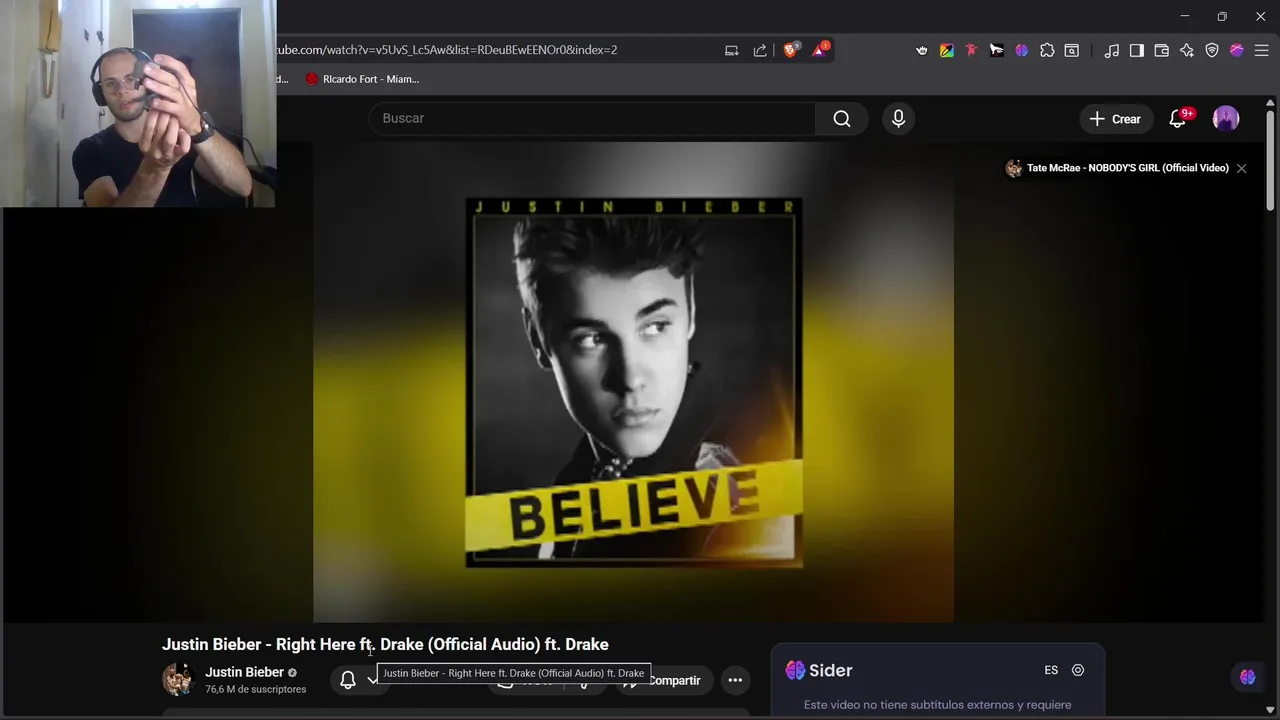Viewport: 1280px width, 720px height.
Task: Open the account avatar menu on YouTube
Action: [1225, 118]
